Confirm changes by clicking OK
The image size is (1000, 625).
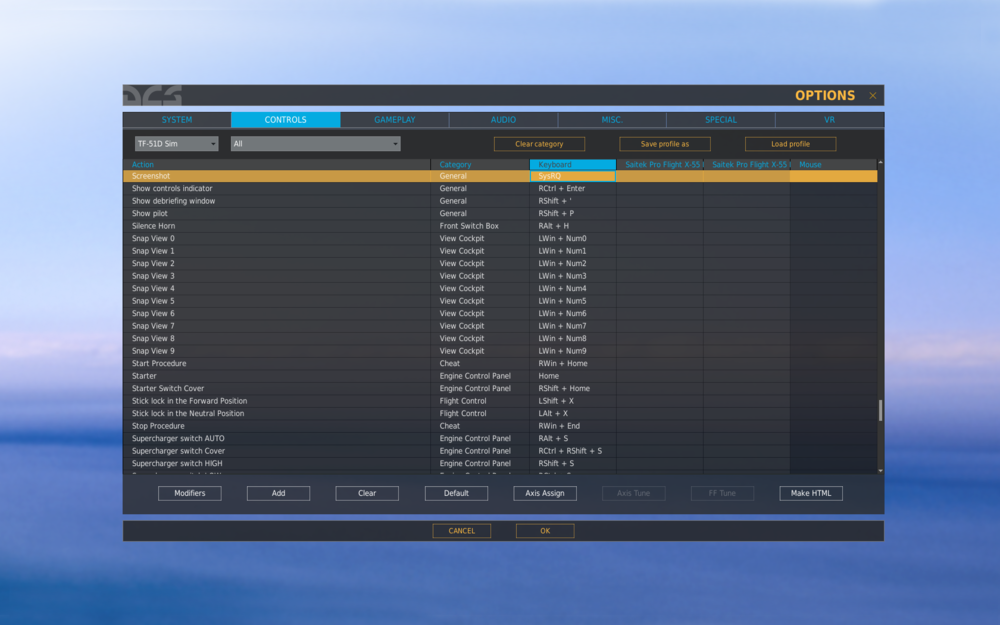[x=544, y=530]
